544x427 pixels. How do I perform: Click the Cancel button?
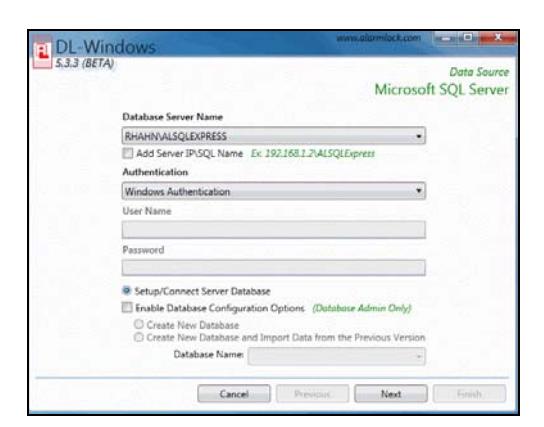(x=234, y=394)
